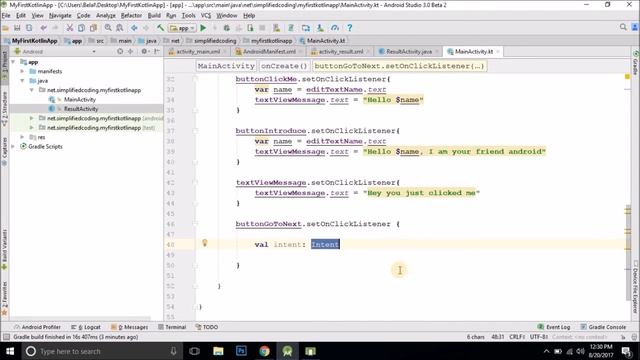
Task: Click the Help question mark icon
Action: click(x=349, y=28)
